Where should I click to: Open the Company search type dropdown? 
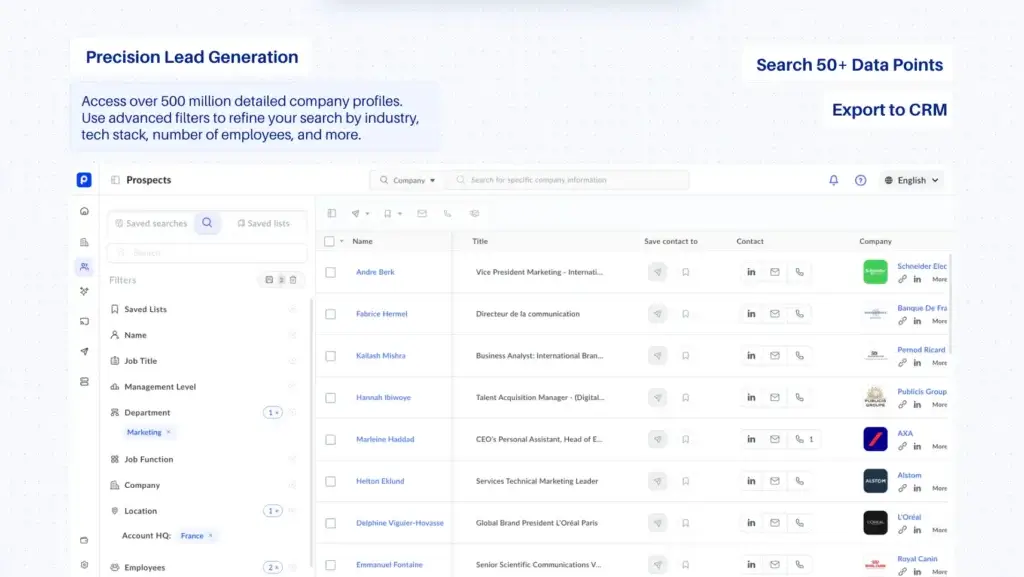408,181
